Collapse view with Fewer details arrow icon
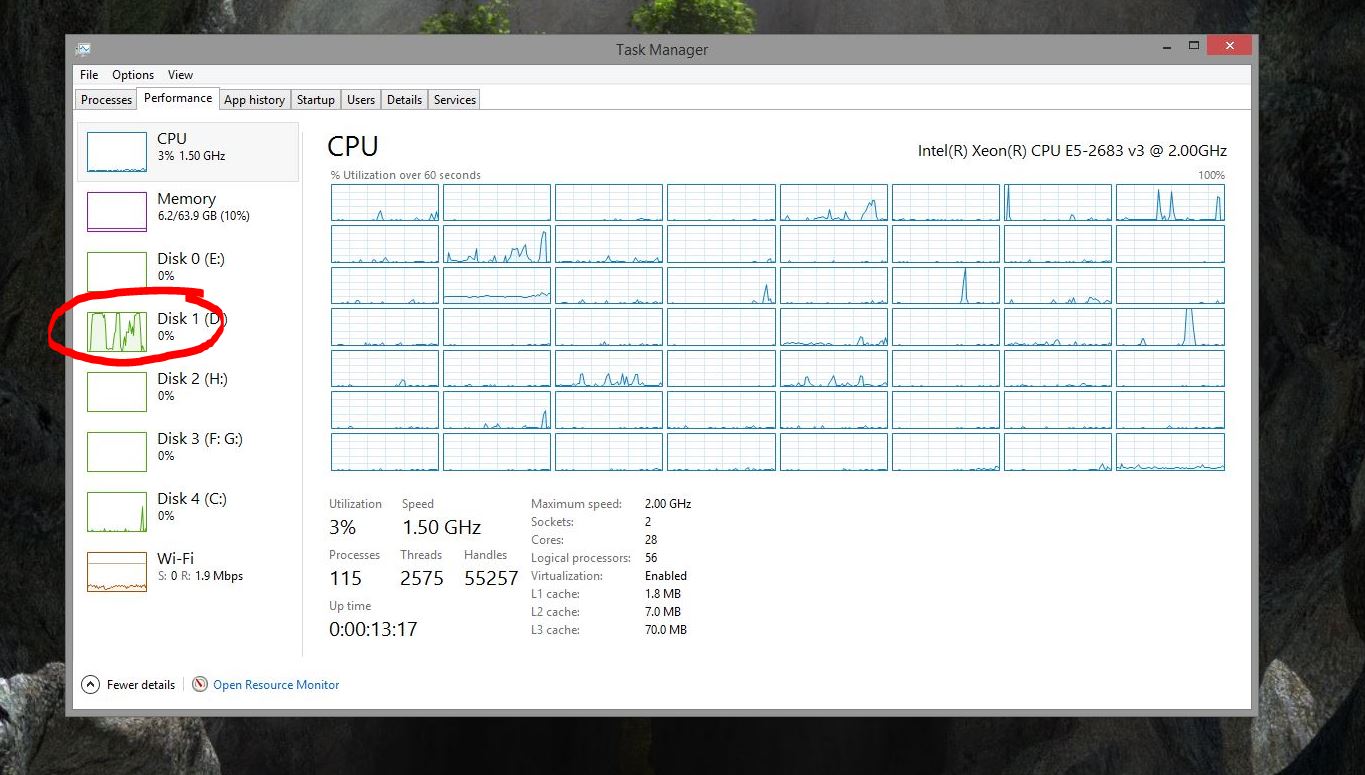1365x775 pixels. pos(90,685)
